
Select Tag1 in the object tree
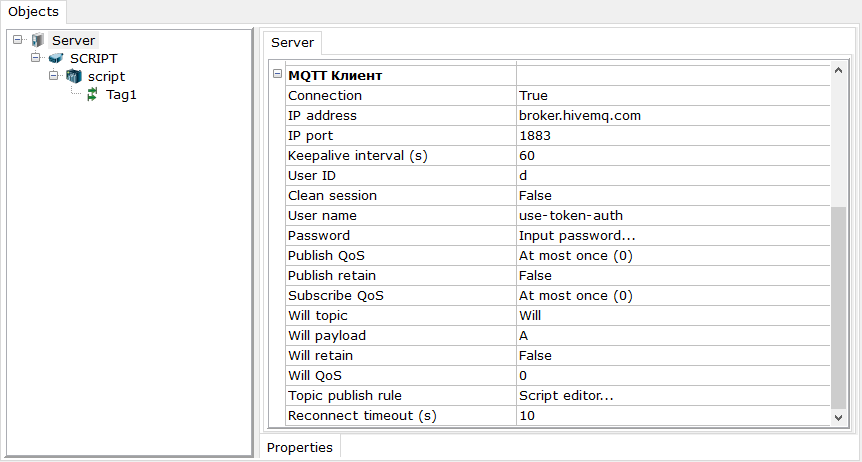click(121, 95)
